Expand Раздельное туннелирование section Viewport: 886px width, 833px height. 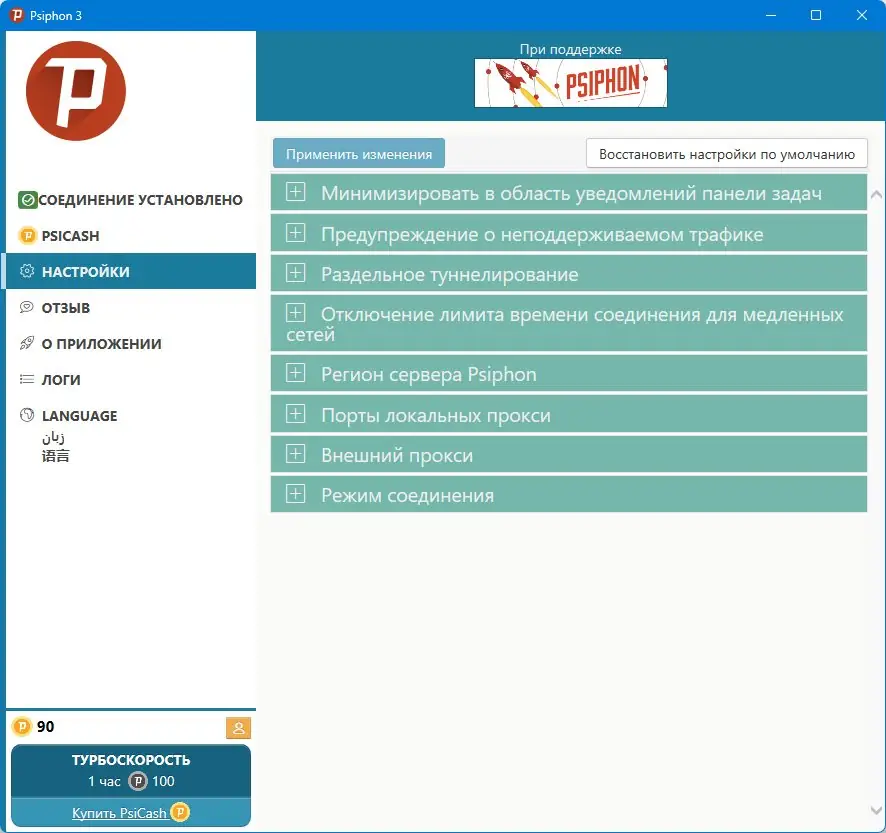coord(568,274)
